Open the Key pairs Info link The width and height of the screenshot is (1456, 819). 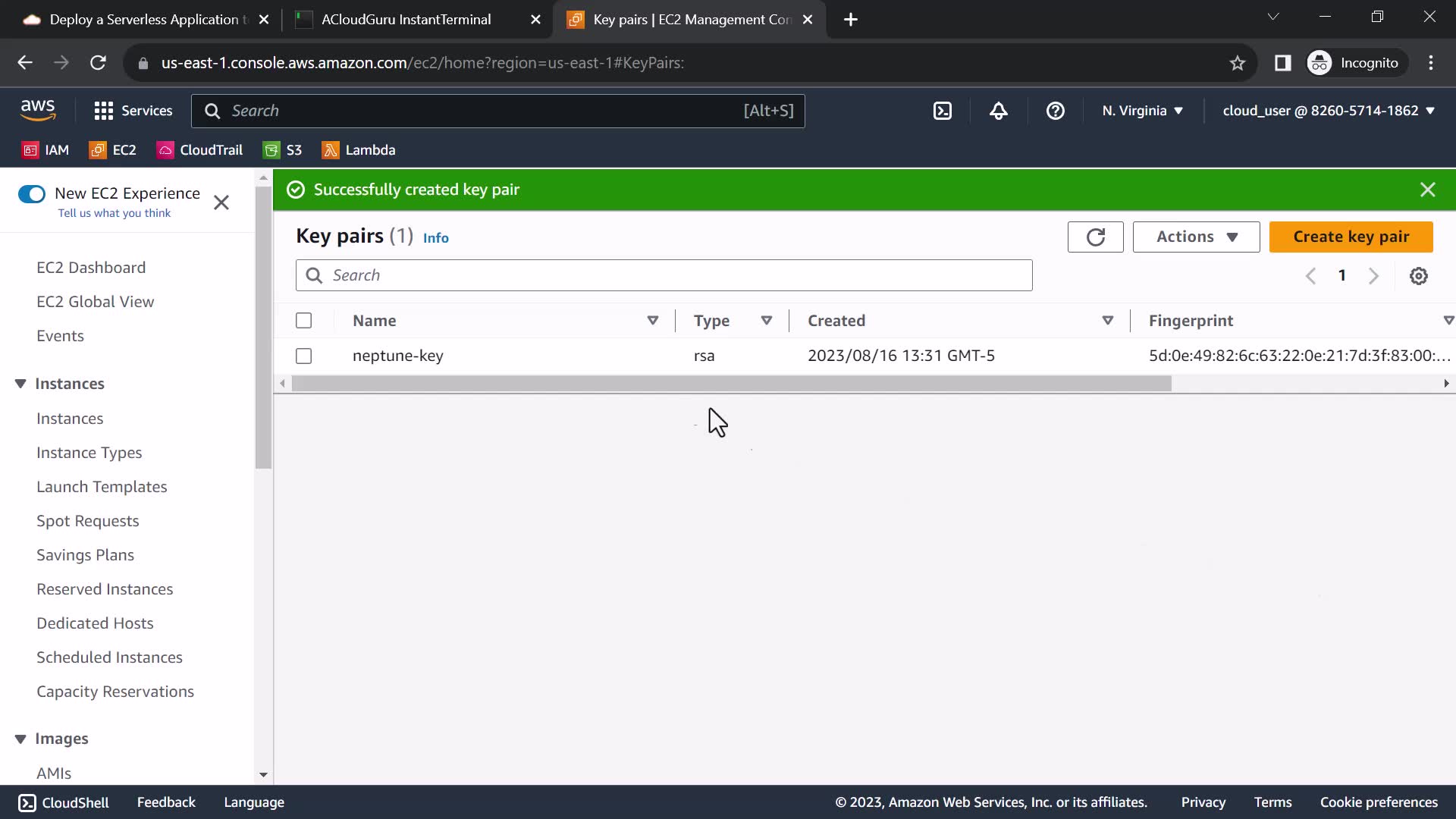435,238
